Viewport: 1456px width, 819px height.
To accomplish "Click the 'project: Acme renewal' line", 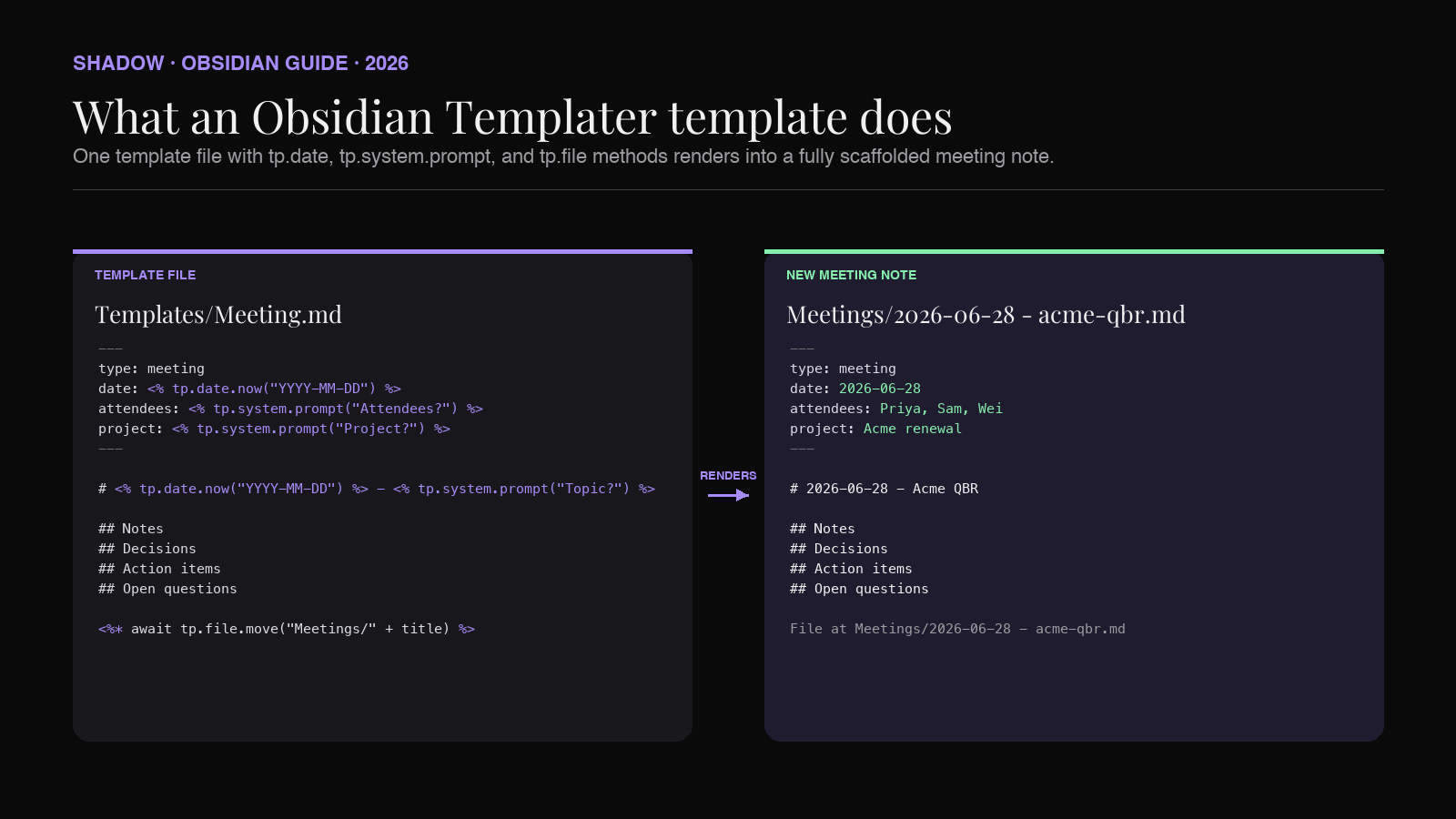I will (x=875, y=429).
